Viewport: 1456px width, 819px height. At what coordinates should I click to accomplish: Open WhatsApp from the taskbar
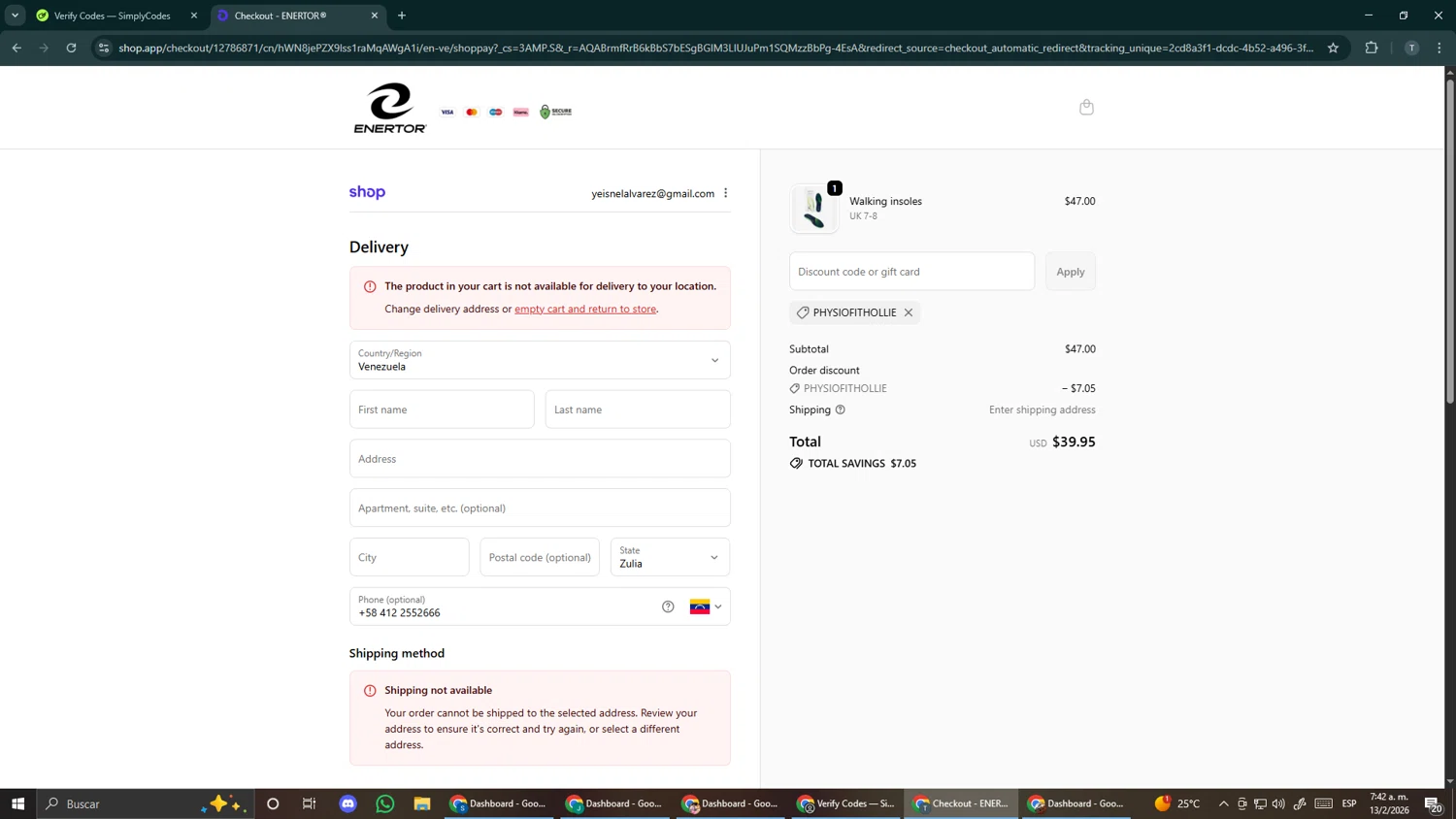385,803
